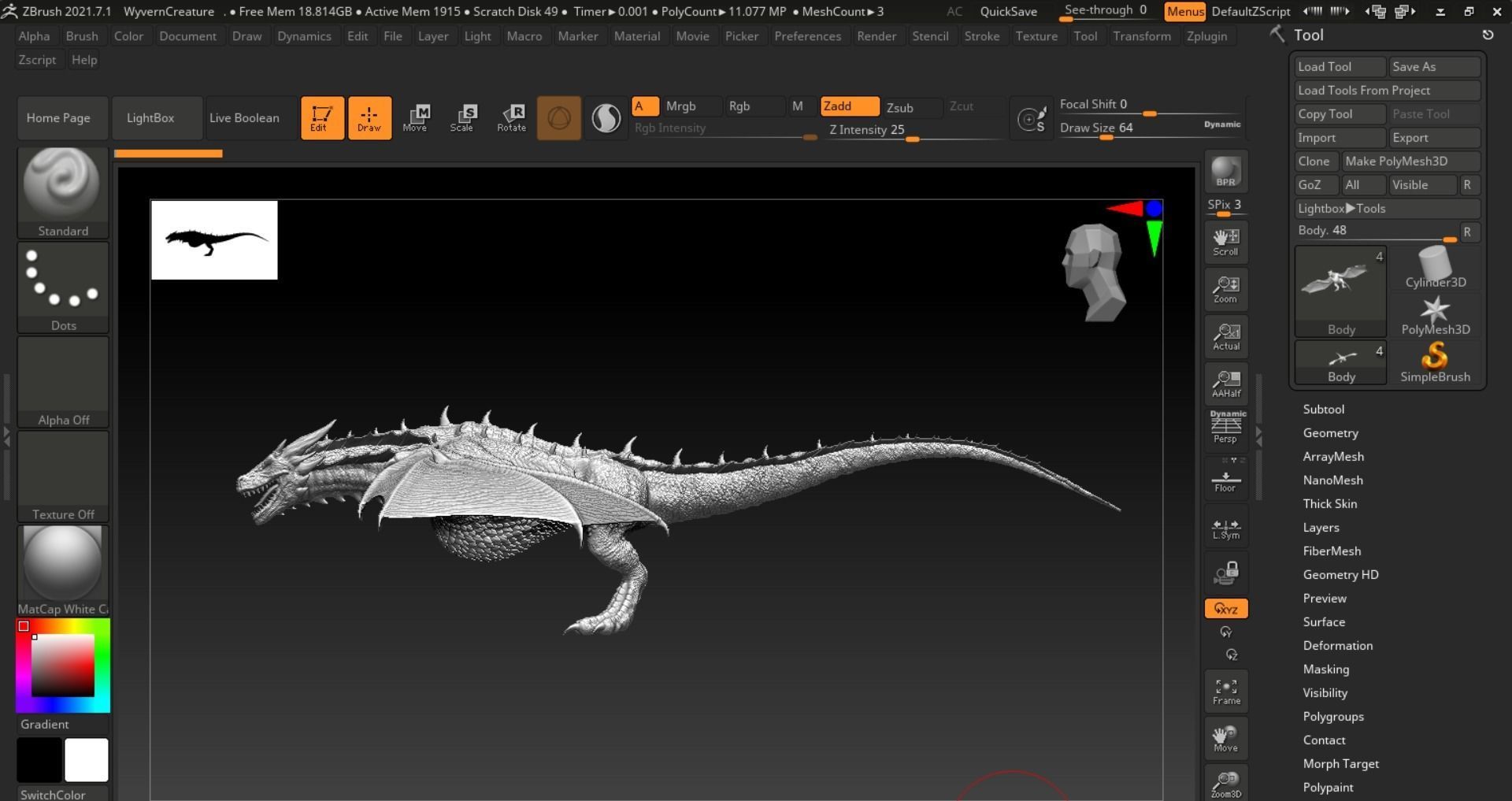The height and width of the screenshot is (801, 1512).
Task: Click the Move view hand icon
Action: coord(1226,738)
